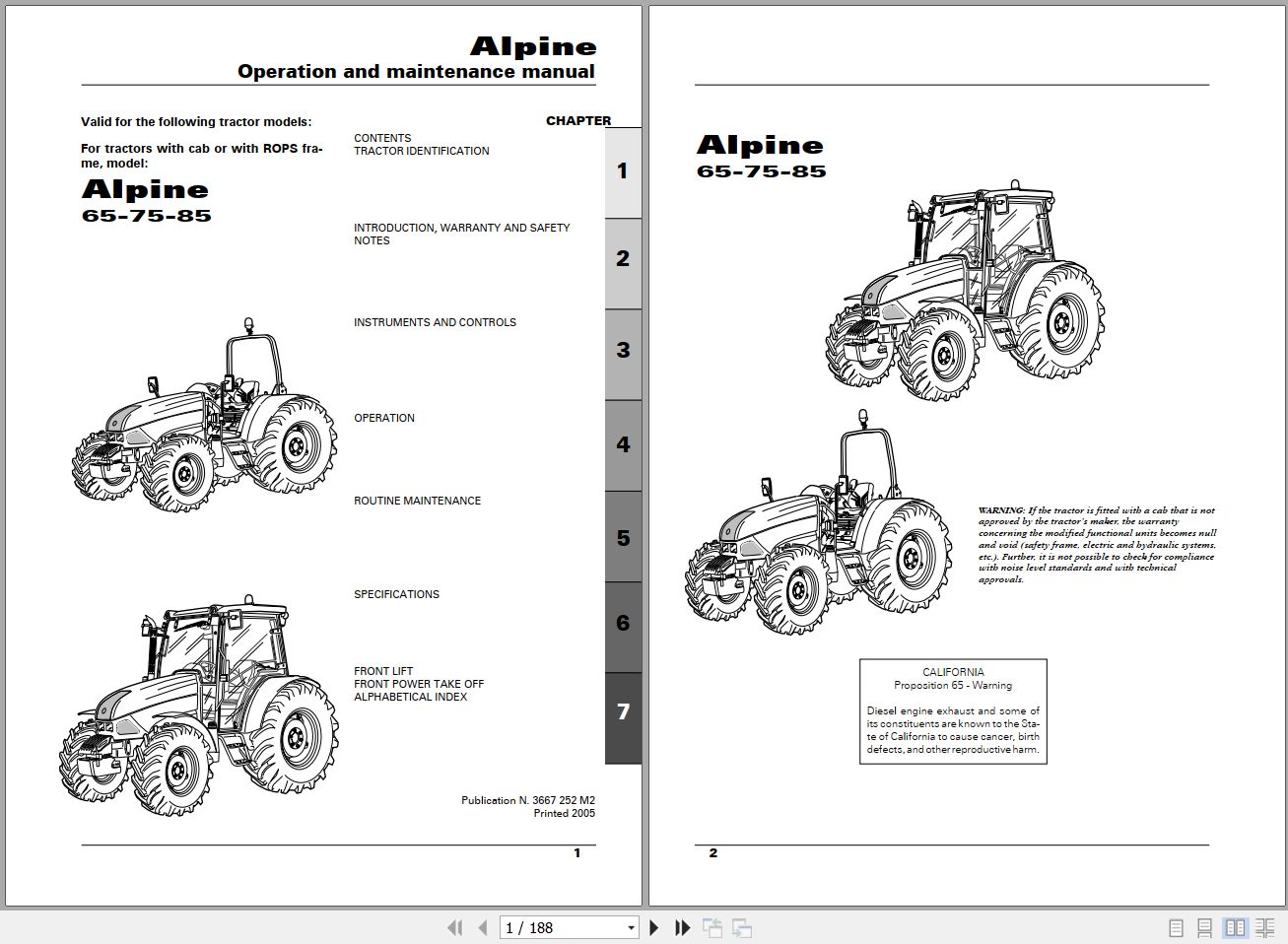
Task: Go to the next page
Action: 653,927
